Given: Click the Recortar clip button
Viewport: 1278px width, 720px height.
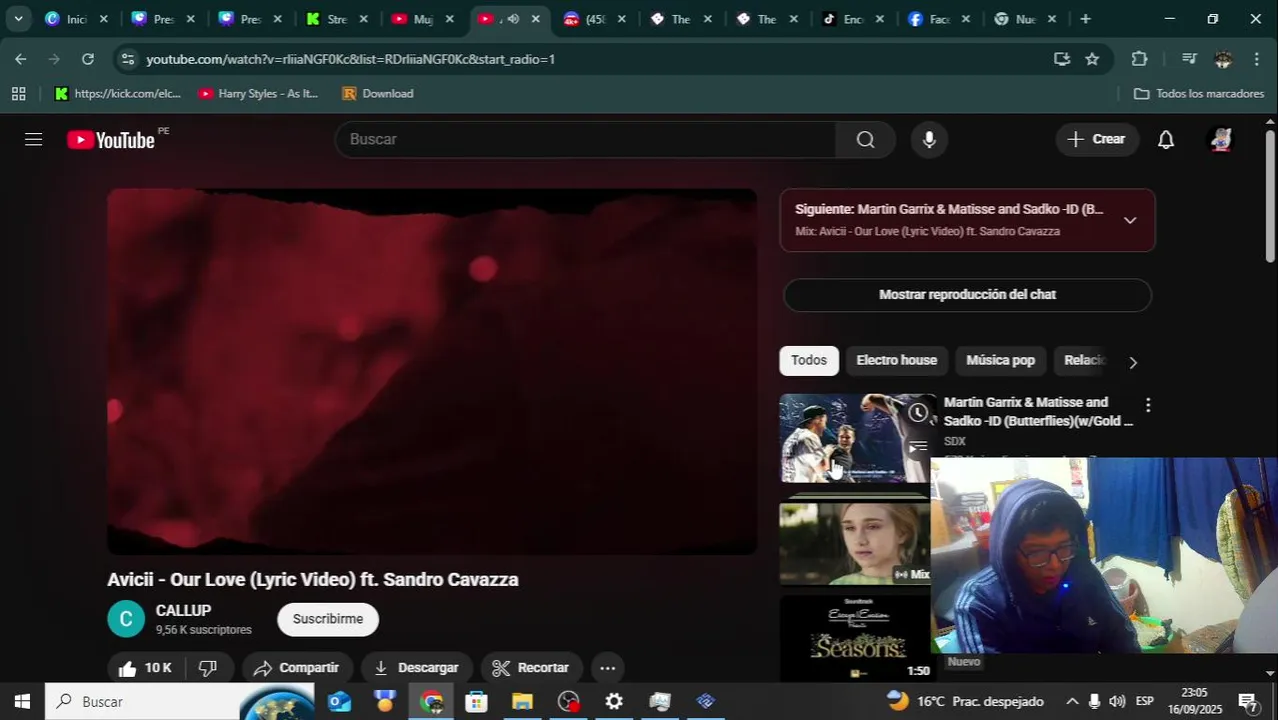Looking at the screenshot, I should pyautogui.click(x=530, y=668).
